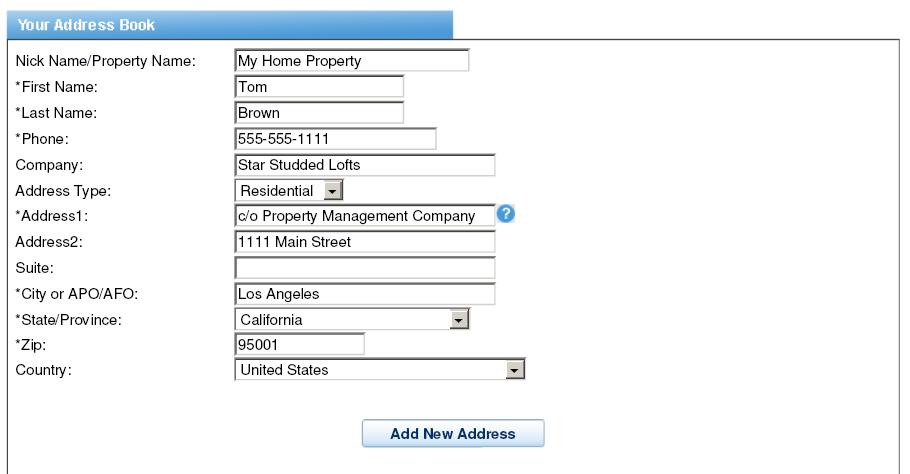Expand the State/Province dropdown showing California
The height and width of the screenshot is (474, 910).
pos(352,320)
